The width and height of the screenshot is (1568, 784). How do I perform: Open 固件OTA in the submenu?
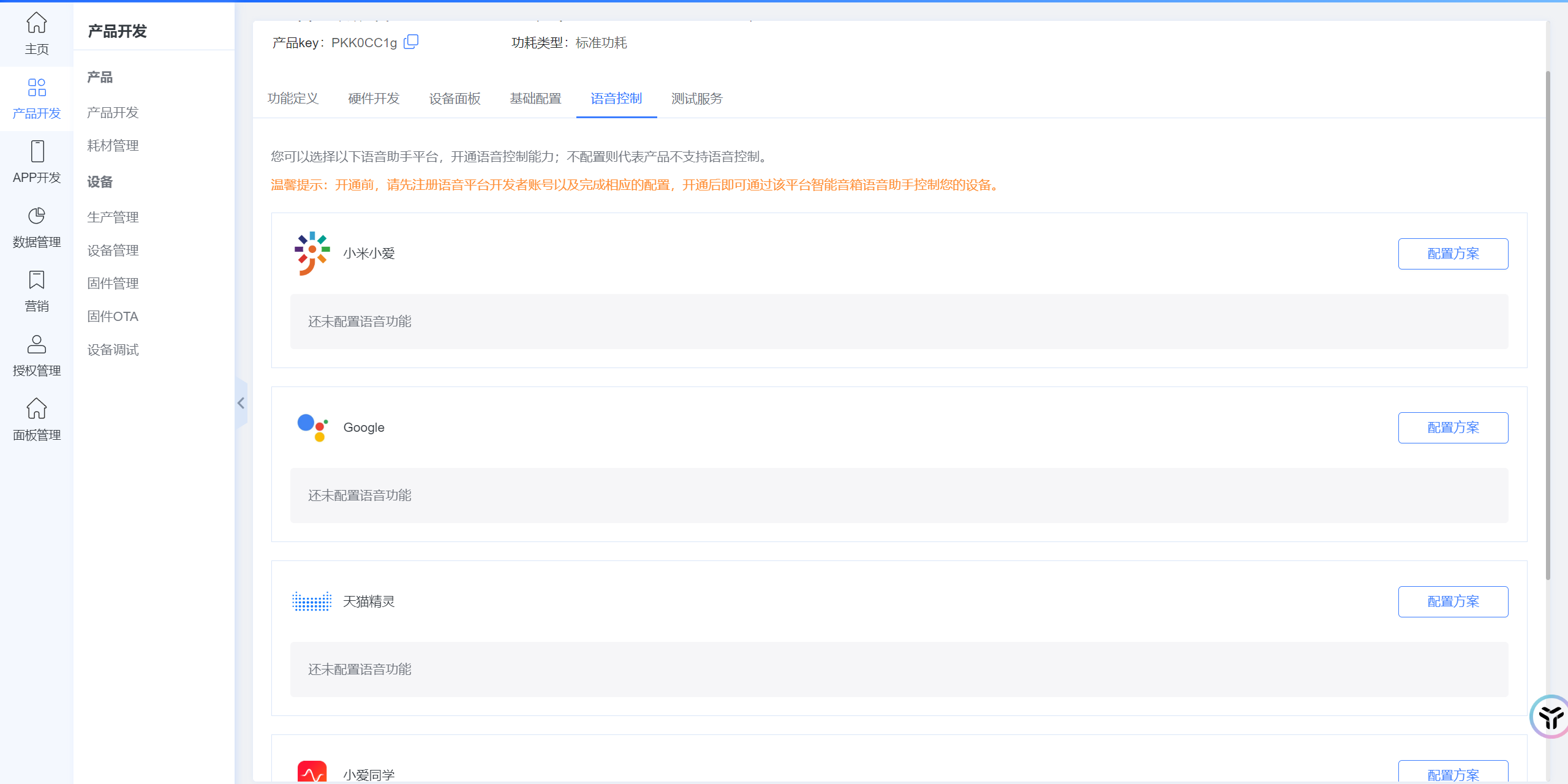(x=113, y=317)
